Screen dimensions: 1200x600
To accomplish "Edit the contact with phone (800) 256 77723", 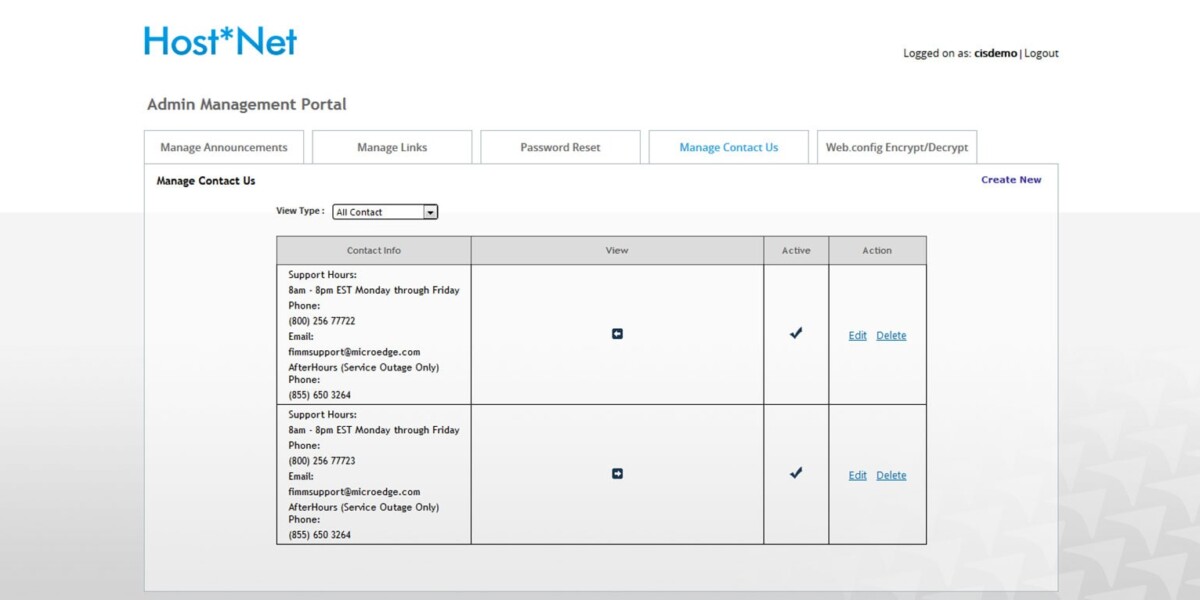I will 857,476.
